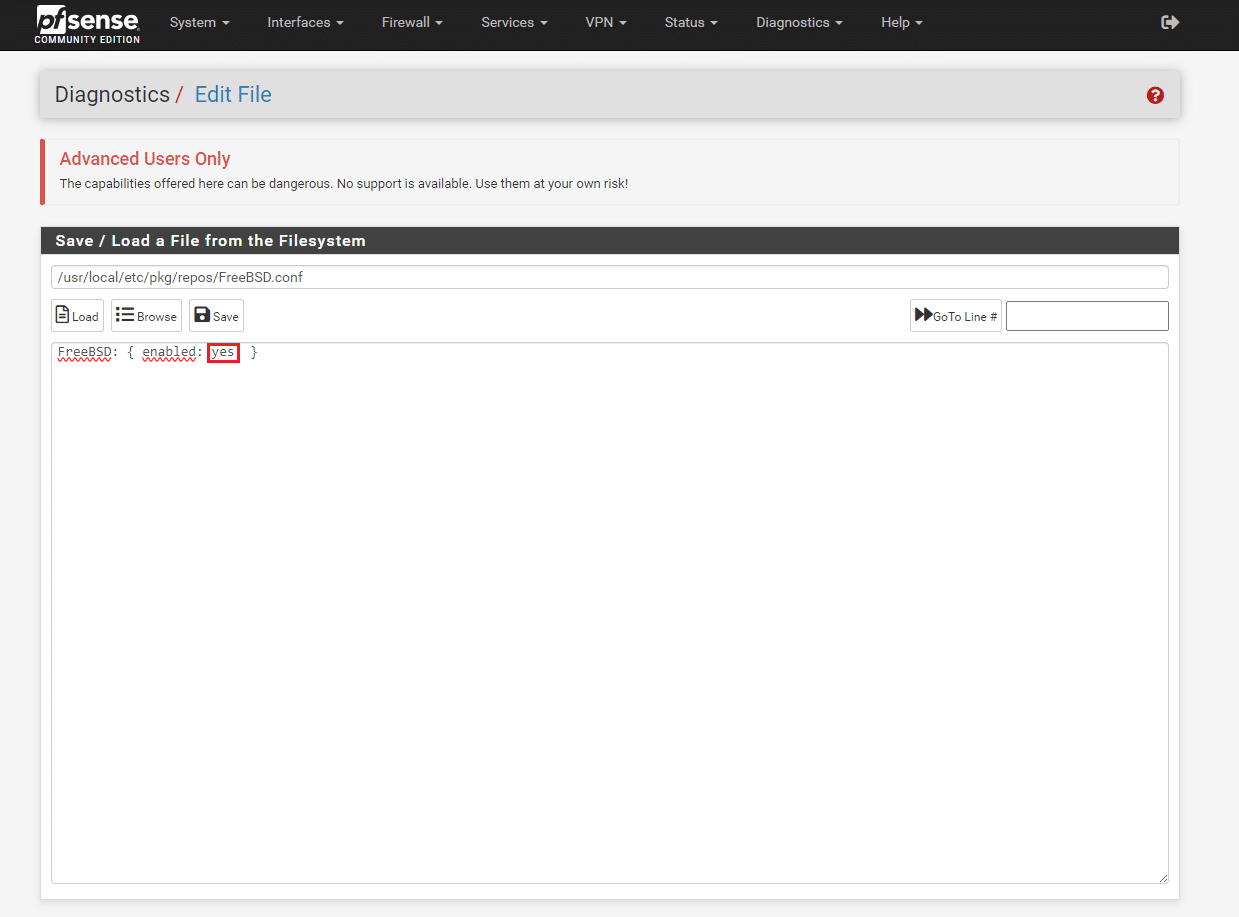The height and width of the screenshot is (917, 1239).
Task: Click the word 'FreeBSD' in the editor
Action: click(85, 353)
